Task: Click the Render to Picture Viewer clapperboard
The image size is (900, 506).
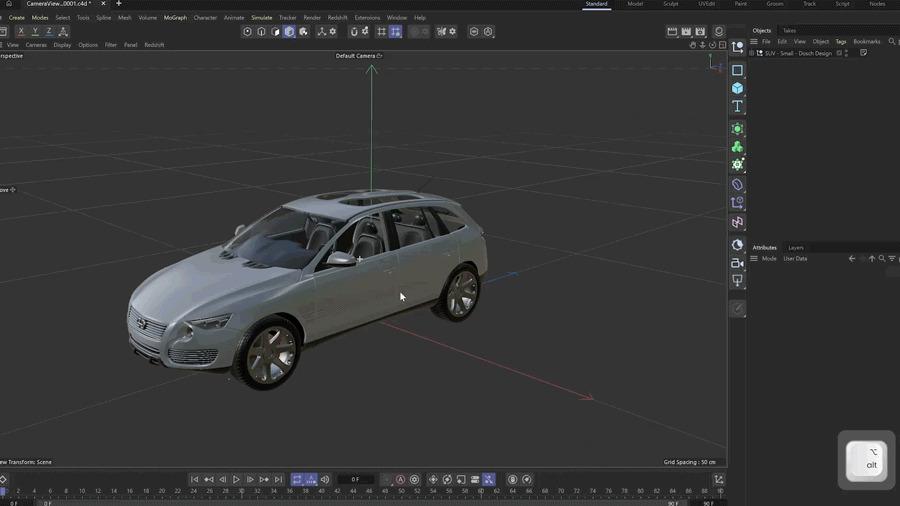Action: [x=686, y=32]
